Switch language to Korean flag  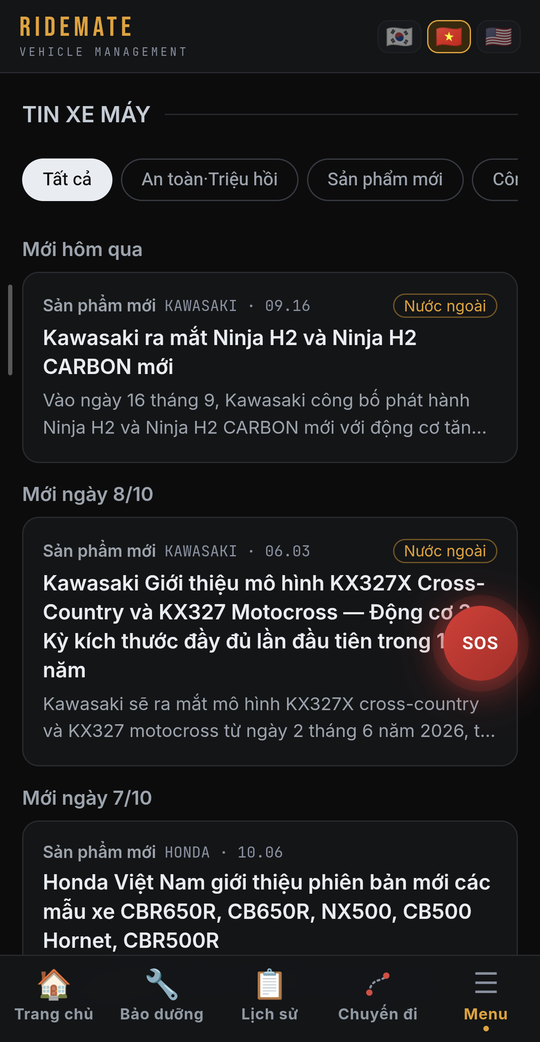tap(399, 37)
